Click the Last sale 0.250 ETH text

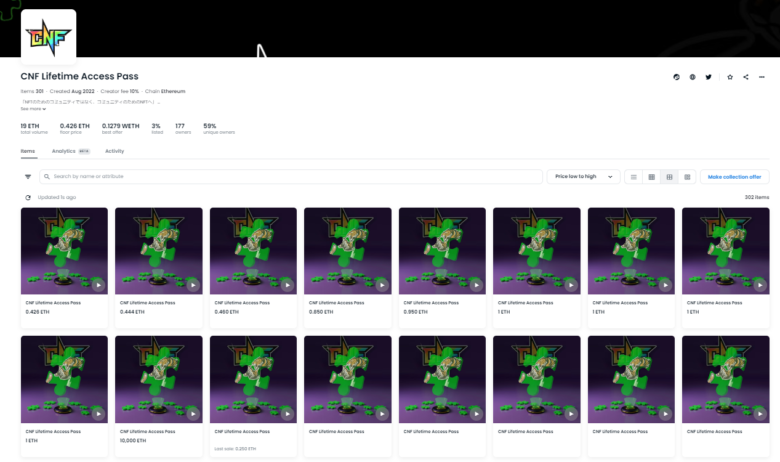click(x=235, y=449)
